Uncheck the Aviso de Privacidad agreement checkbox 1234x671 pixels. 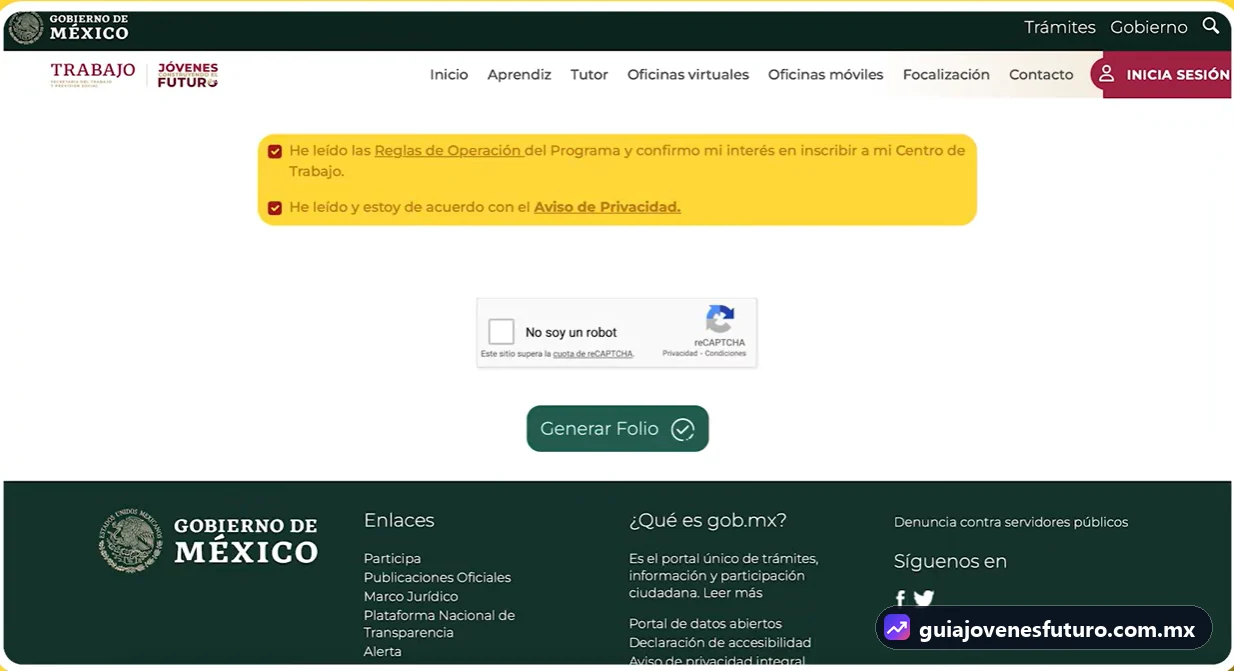pyautogui.click(x=275, y=208)
